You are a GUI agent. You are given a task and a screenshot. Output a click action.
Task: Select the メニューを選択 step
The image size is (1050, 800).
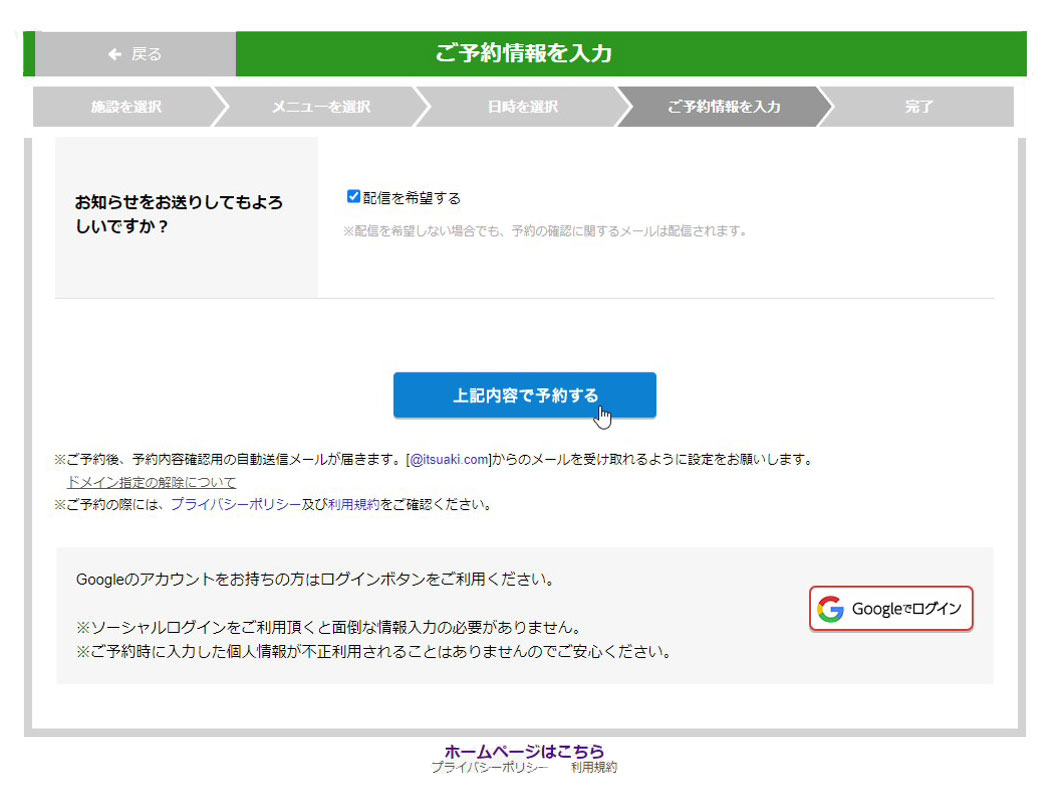click(320, 107)
